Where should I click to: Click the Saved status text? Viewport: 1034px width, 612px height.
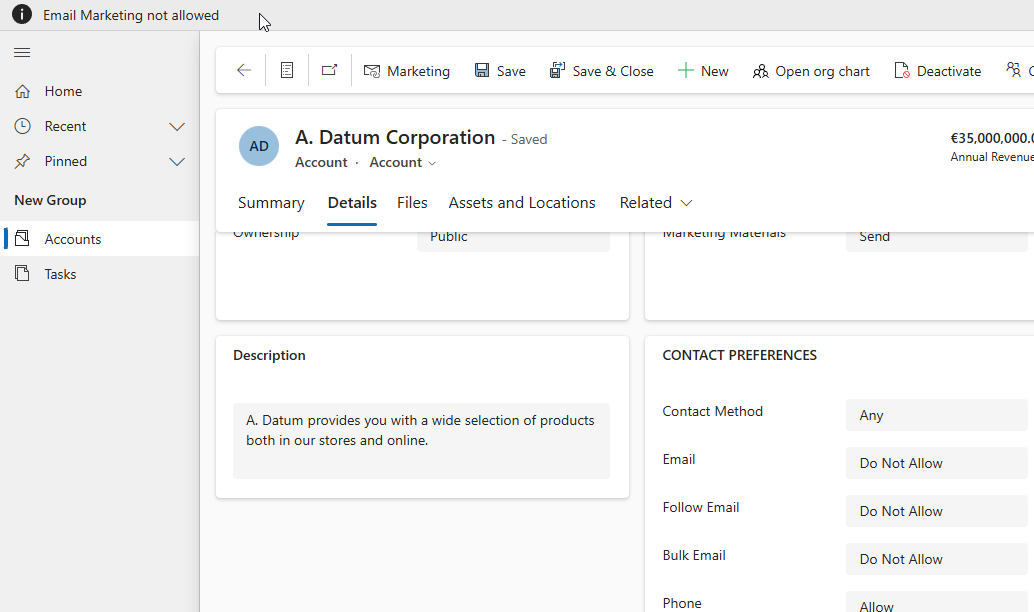coord(529,139)
